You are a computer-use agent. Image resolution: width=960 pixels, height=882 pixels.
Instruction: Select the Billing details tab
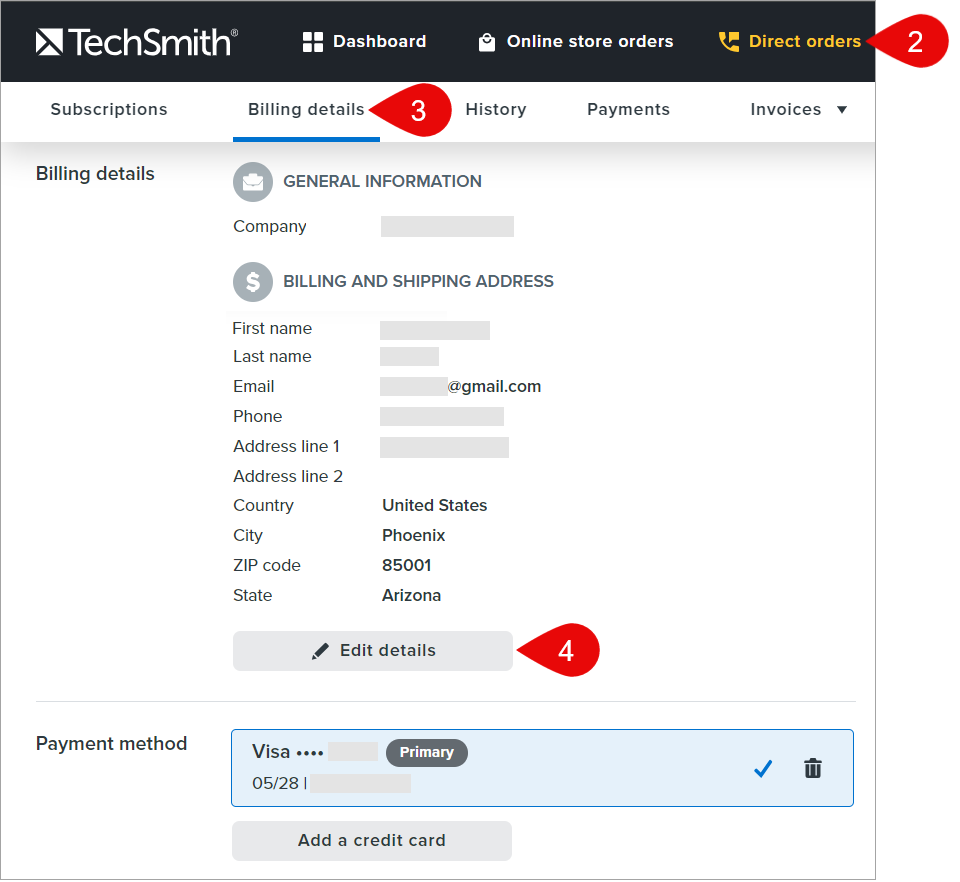(x=306, y=110)
